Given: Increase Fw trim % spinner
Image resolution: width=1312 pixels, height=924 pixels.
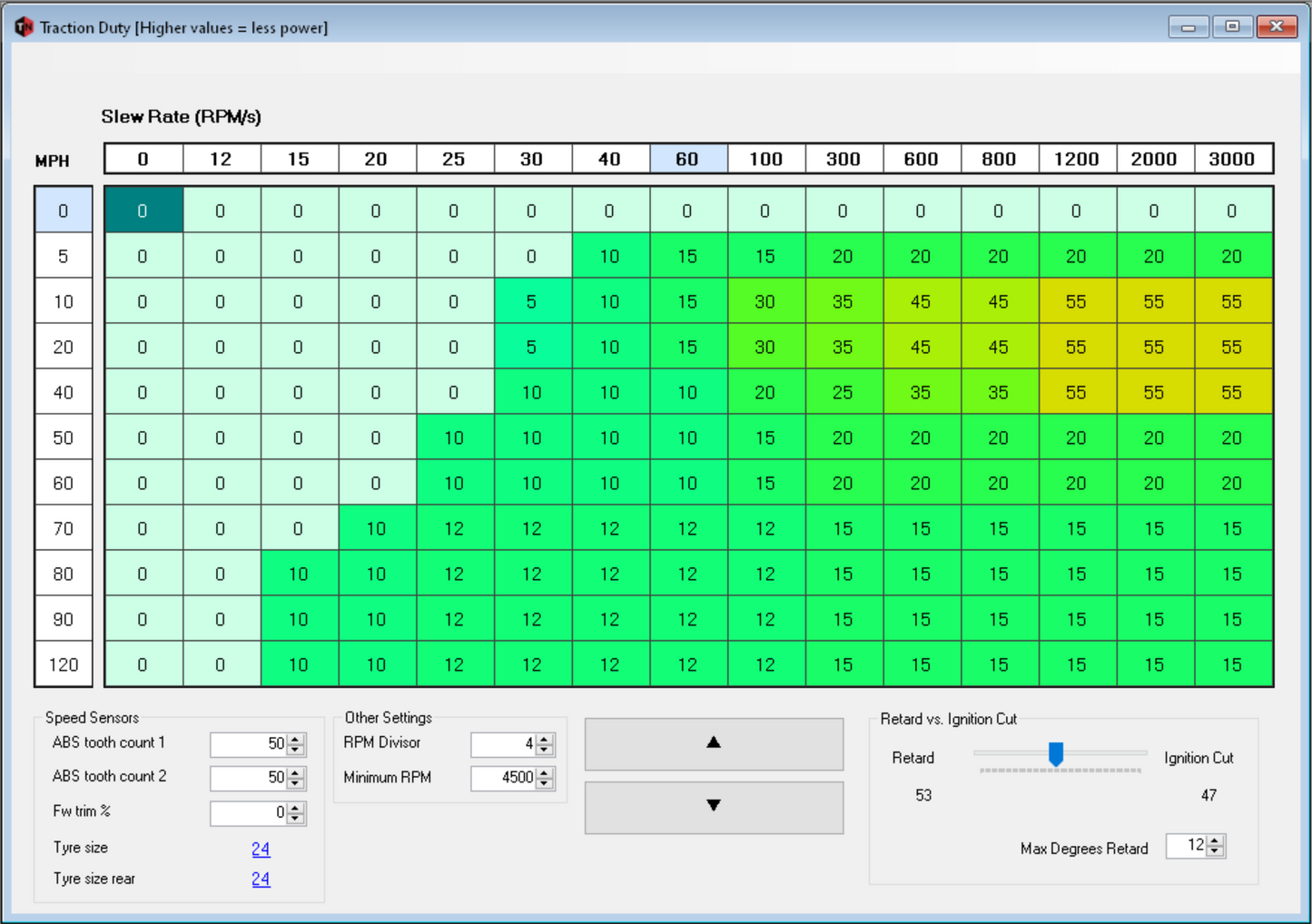Looking at the screenshot, I should pos(296,807).
